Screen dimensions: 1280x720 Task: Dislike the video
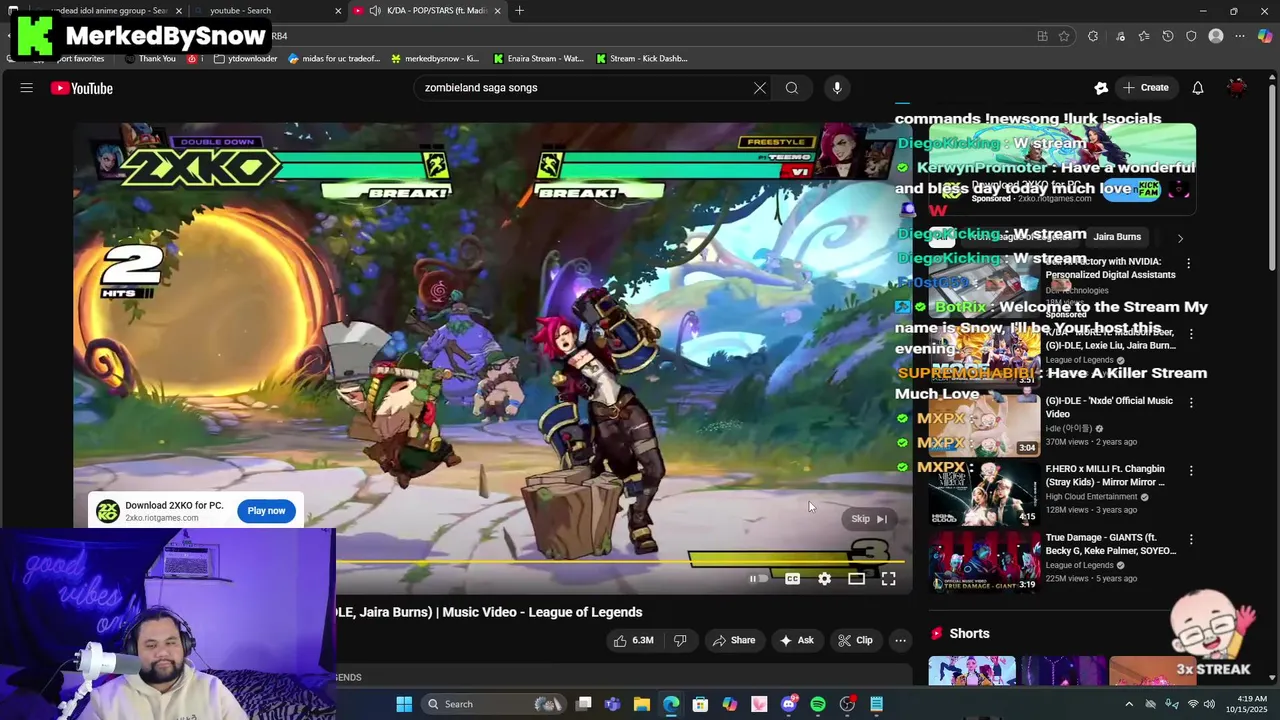[680, 640]
